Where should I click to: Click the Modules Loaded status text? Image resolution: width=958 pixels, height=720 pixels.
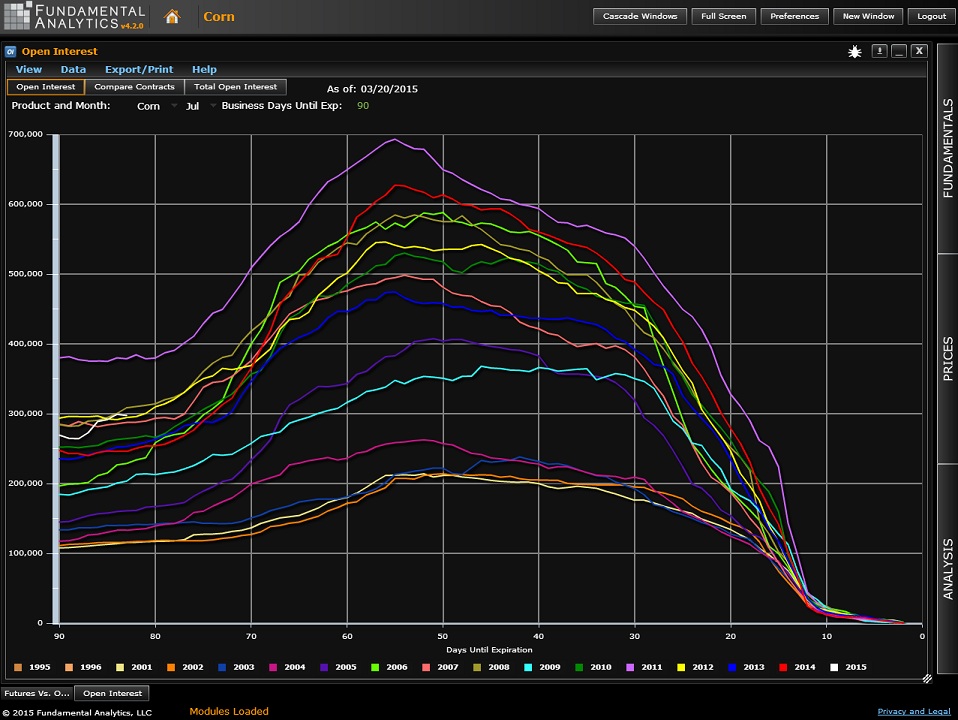pyautogui.click(x=229, y=711)
